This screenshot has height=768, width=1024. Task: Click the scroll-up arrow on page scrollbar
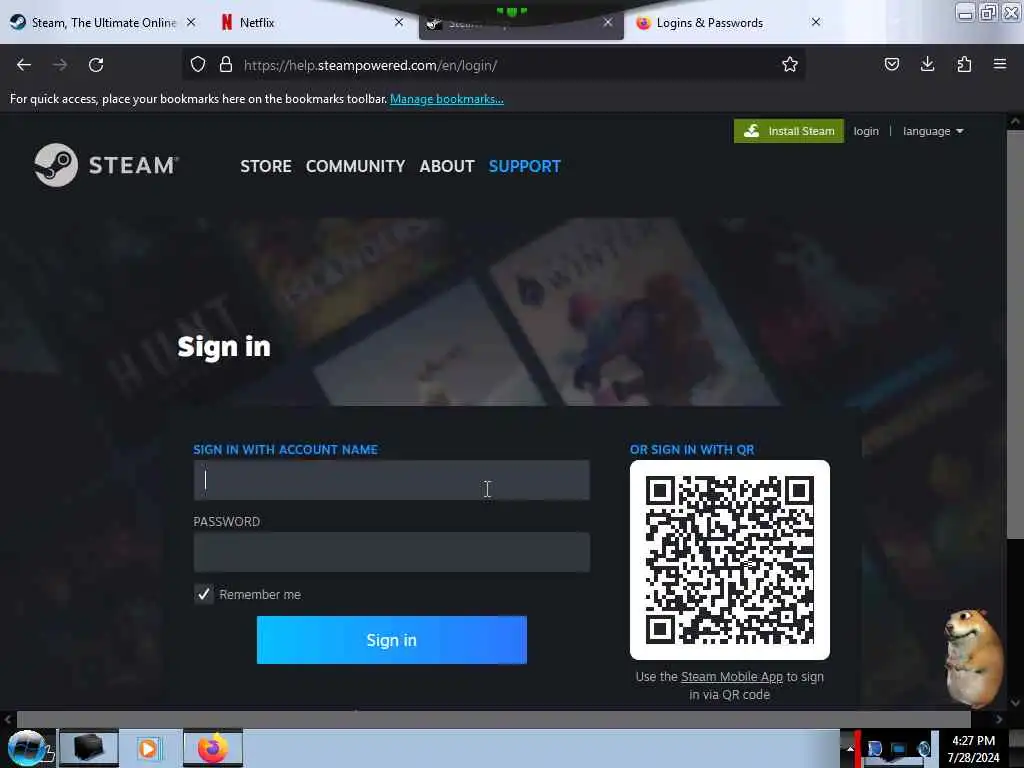click(x=1014, y=121)
